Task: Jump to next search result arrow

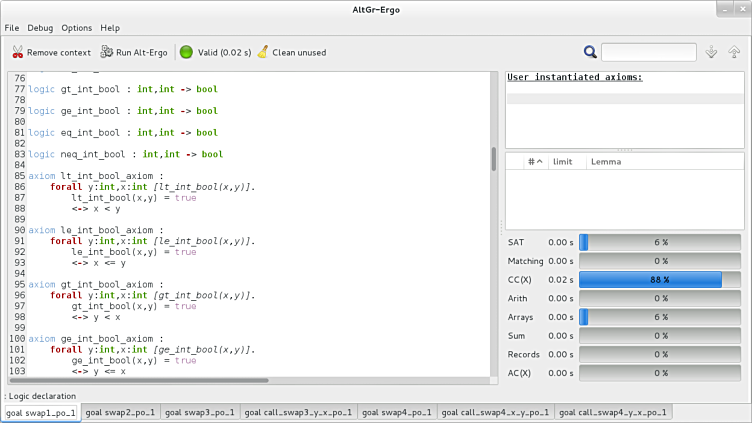Action: click(712, 52)
